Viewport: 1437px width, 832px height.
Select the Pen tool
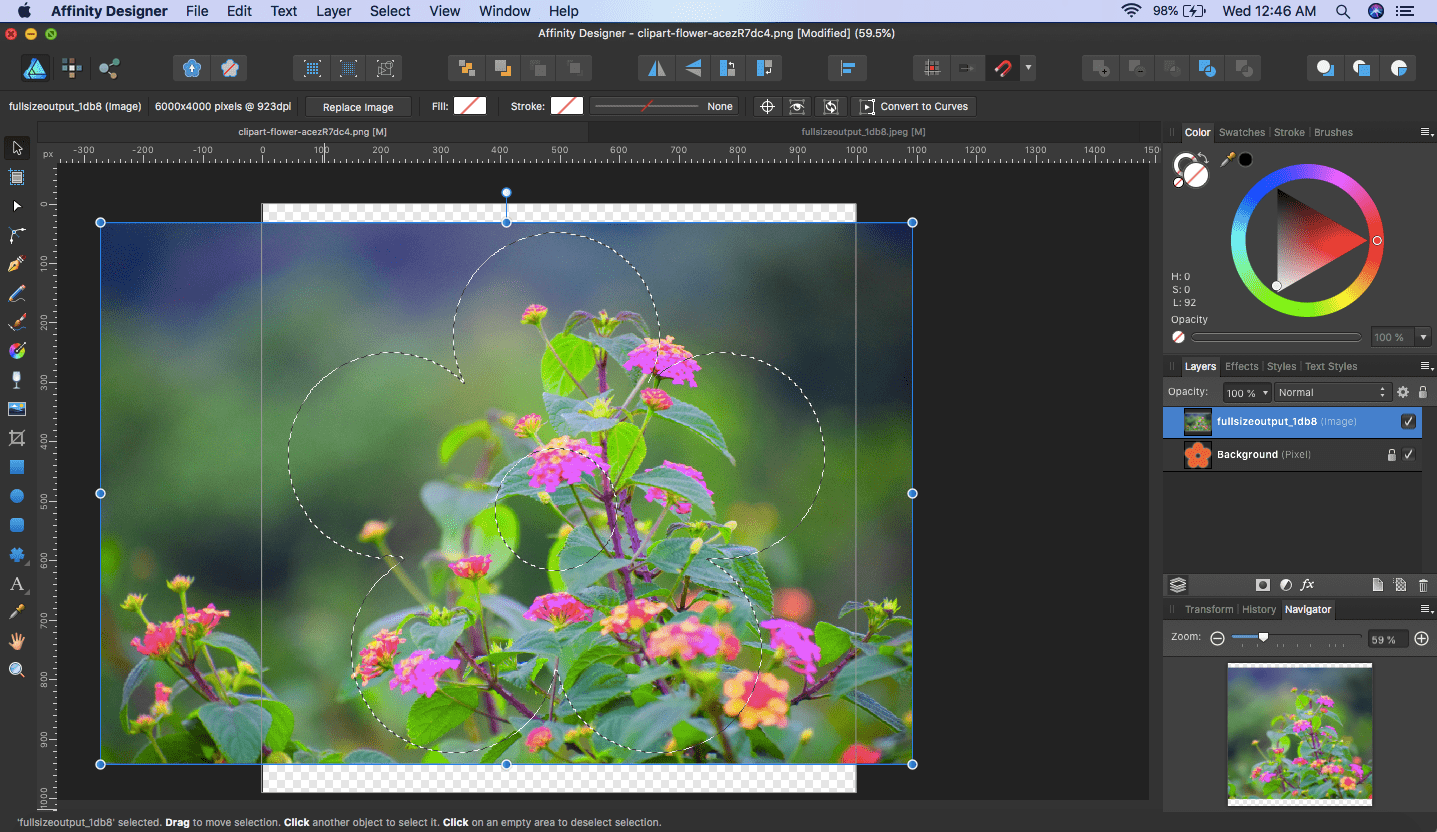click(17, 264)
